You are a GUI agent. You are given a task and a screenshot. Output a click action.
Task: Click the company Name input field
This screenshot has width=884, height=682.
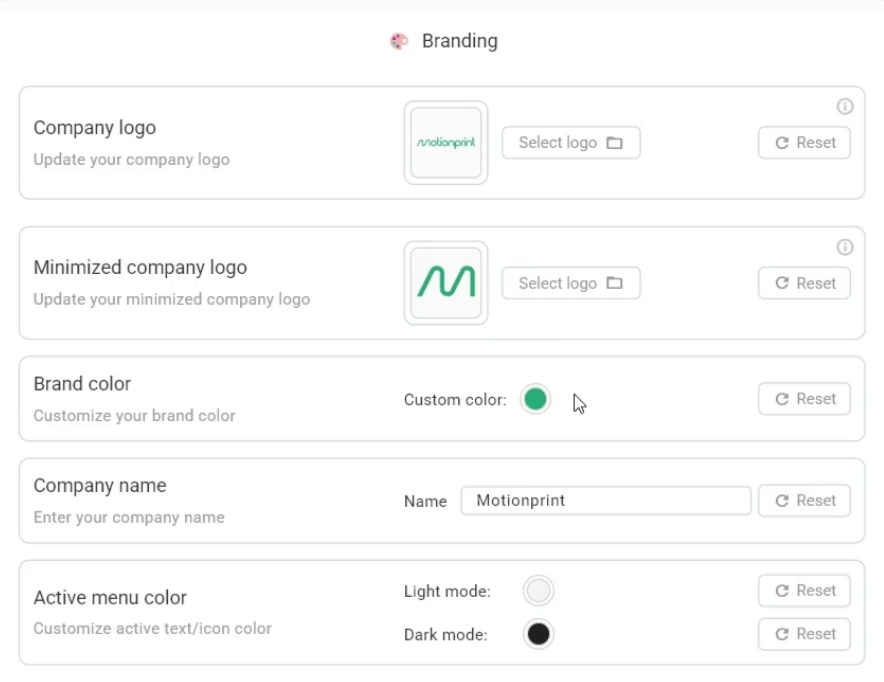(x=605, y=501)
